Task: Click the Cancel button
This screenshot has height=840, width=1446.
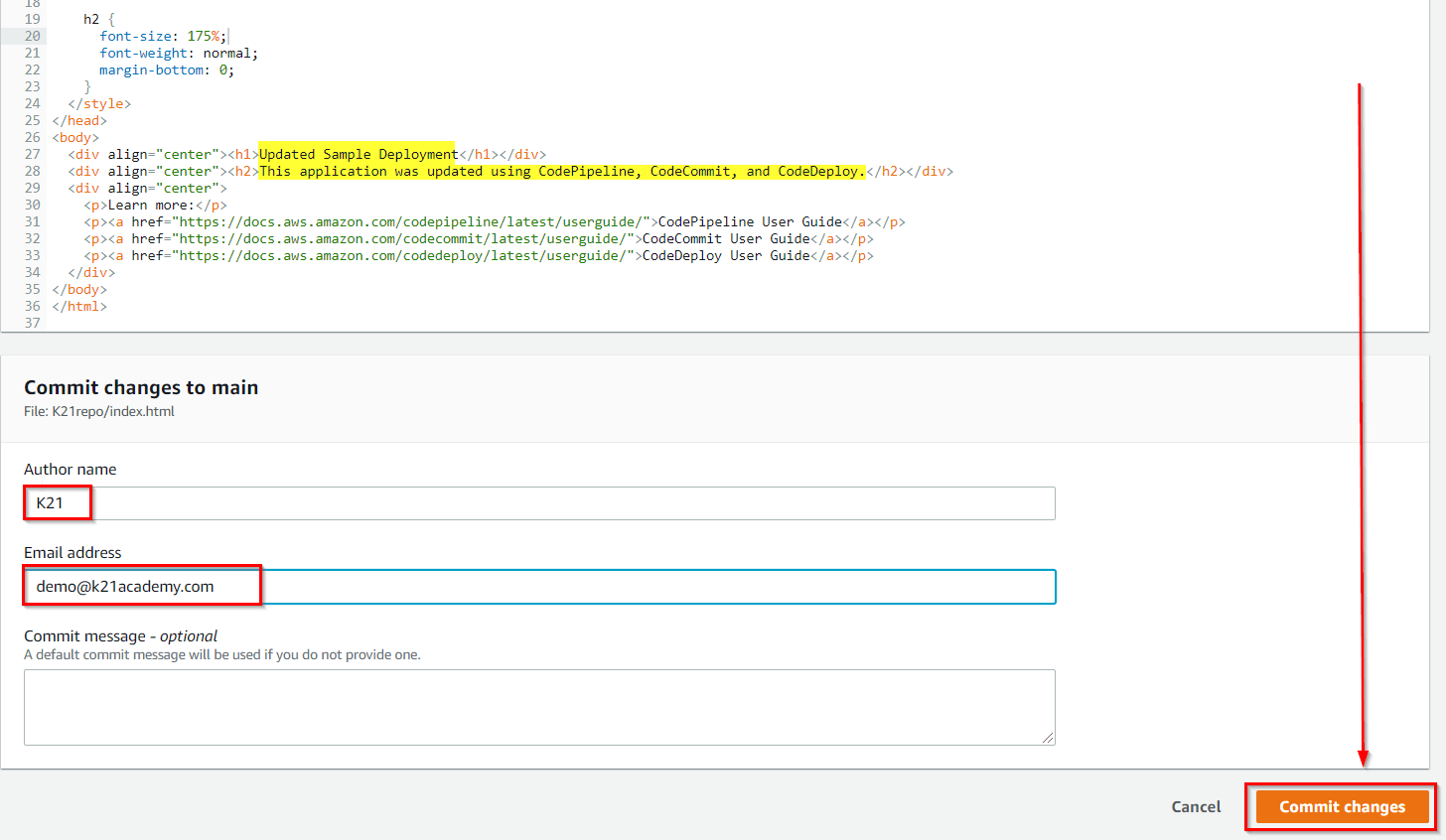Action: coord(1196,806)
